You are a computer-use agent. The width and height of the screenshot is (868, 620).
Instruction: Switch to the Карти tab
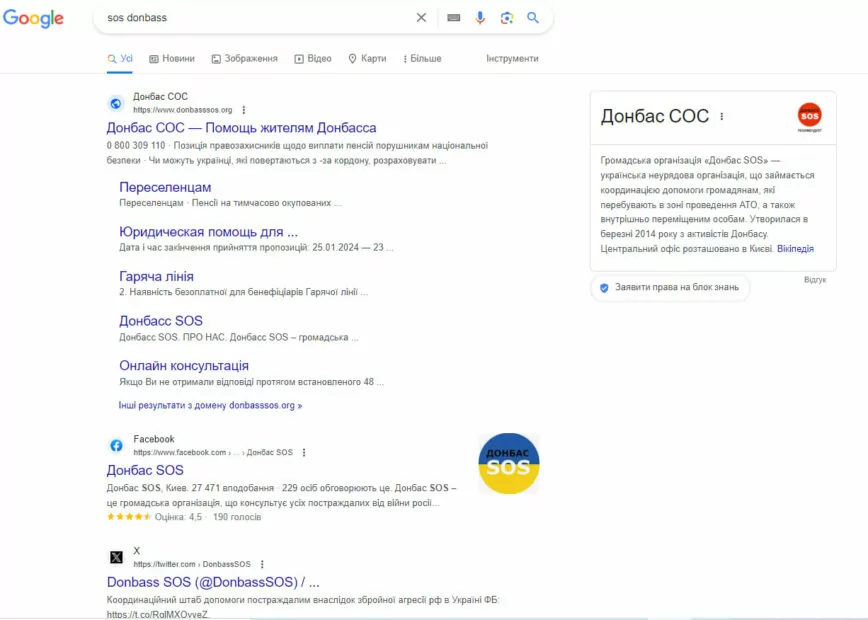point(367,58)
